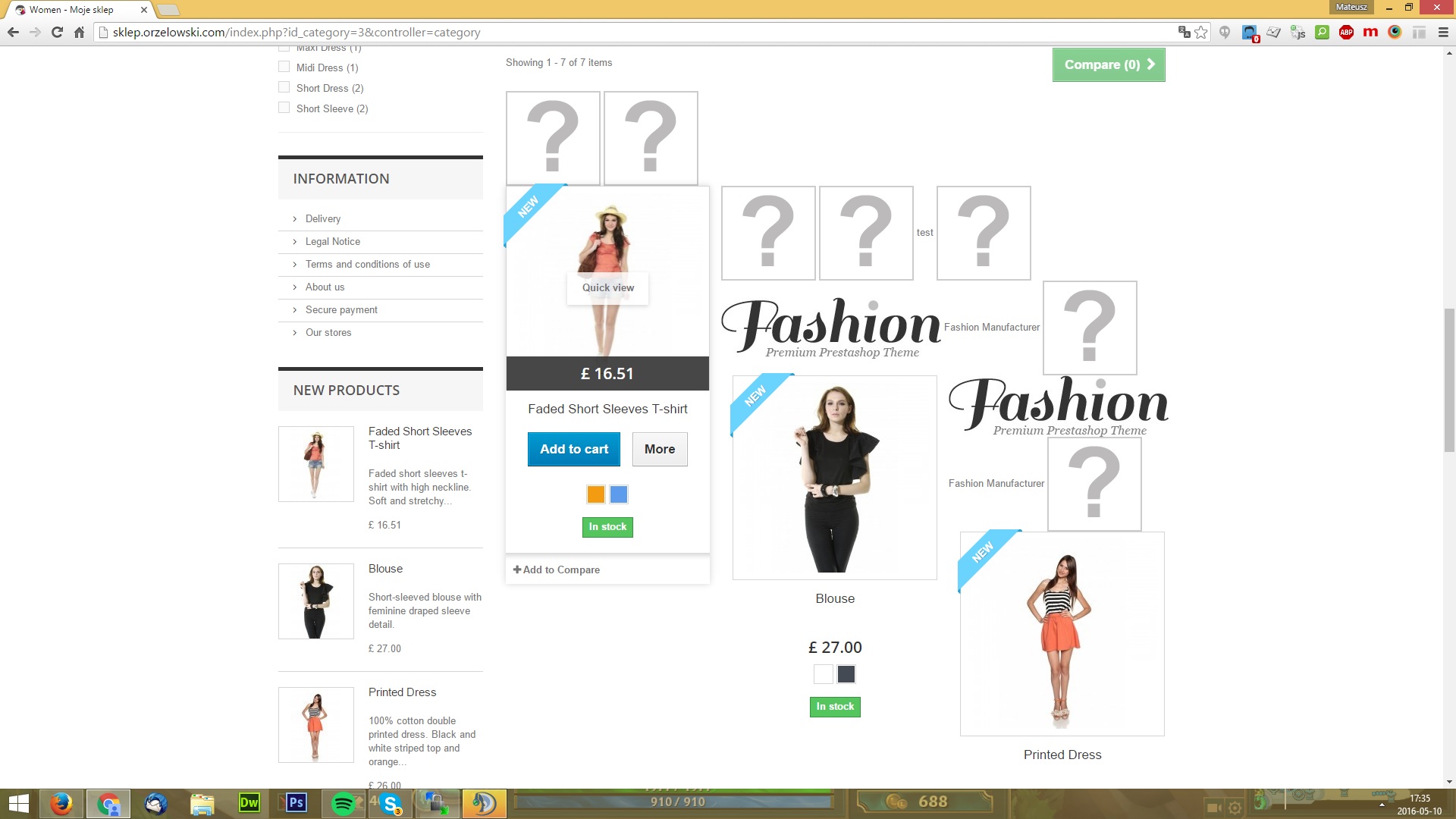
Task: Click the translate page icon in address bar
Action: (1184, 33)
